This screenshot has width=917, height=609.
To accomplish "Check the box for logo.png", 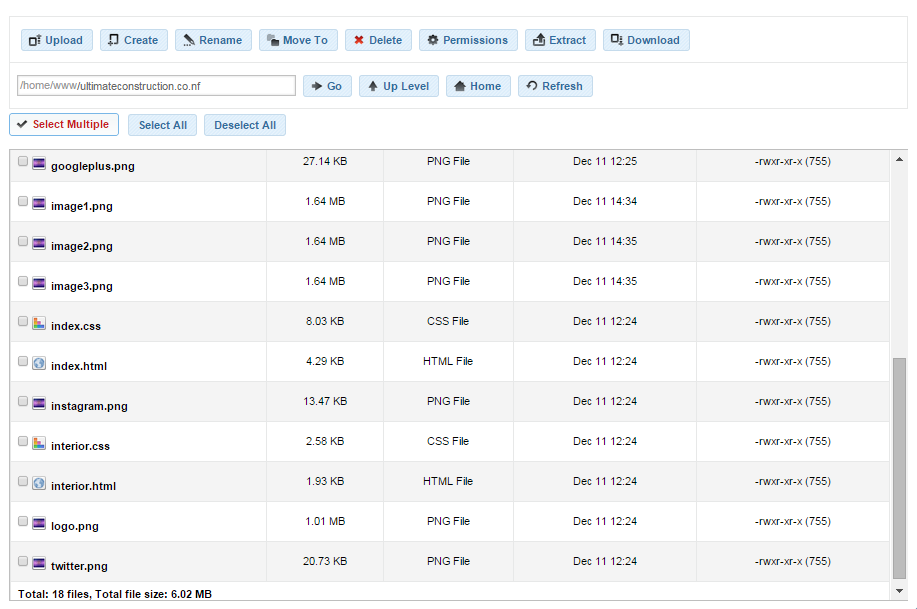I will tap(23, 521).
